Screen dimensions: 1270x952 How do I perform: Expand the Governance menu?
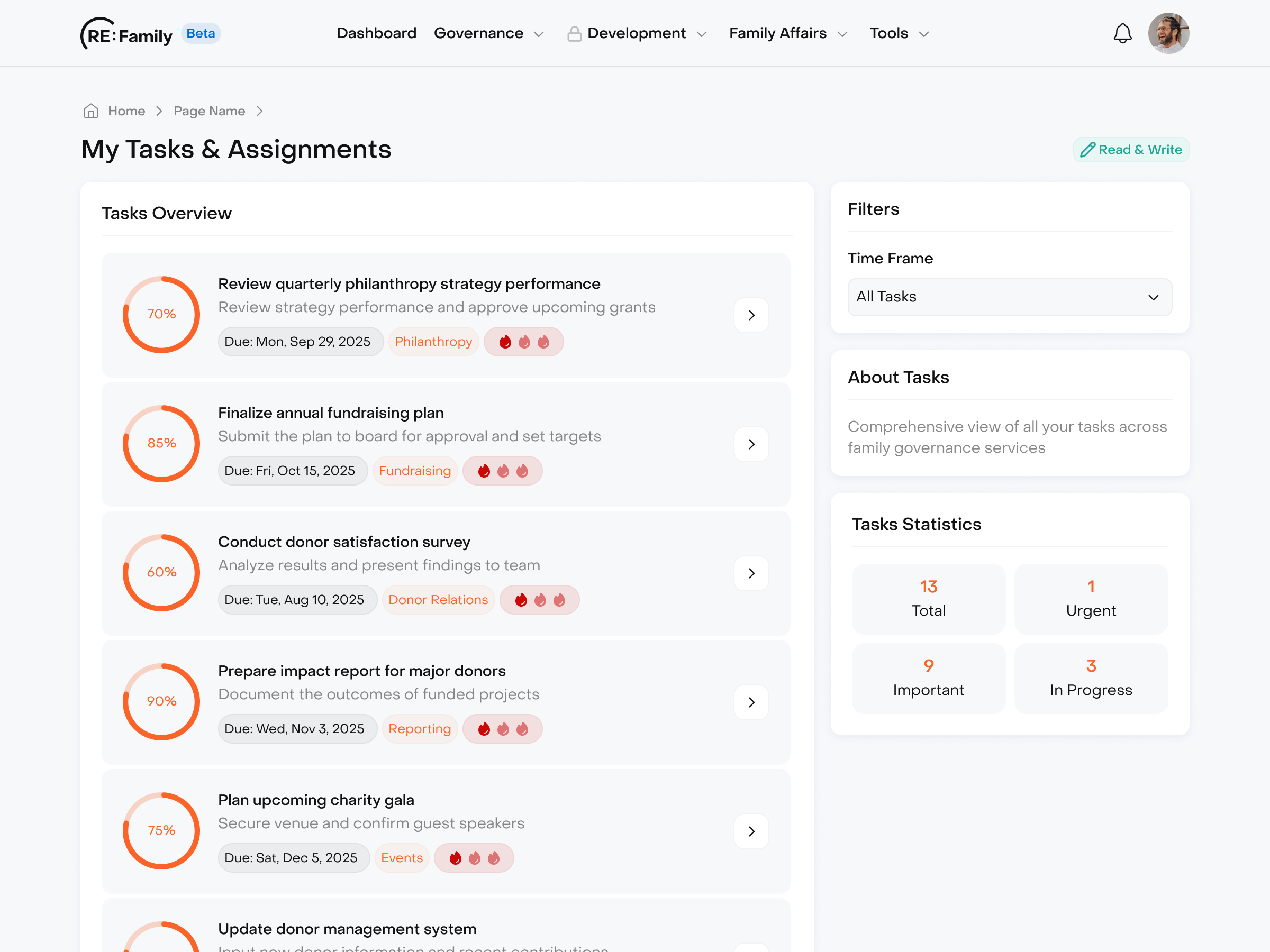click(489, 33)
